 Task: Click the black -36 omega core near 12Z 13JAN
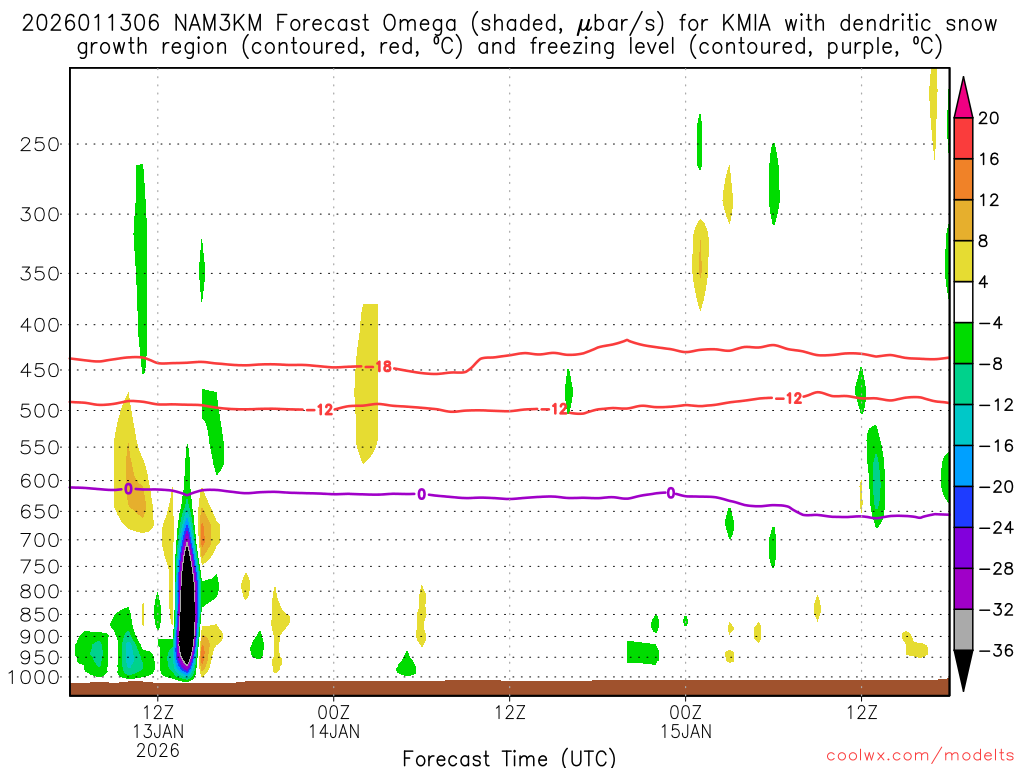coord(187,604)
